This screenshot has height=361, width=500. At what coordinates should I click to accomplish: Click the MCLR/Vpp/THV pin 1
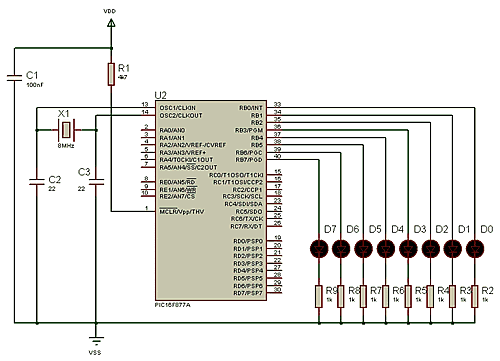pyautogui.click(x=148, y=211)
